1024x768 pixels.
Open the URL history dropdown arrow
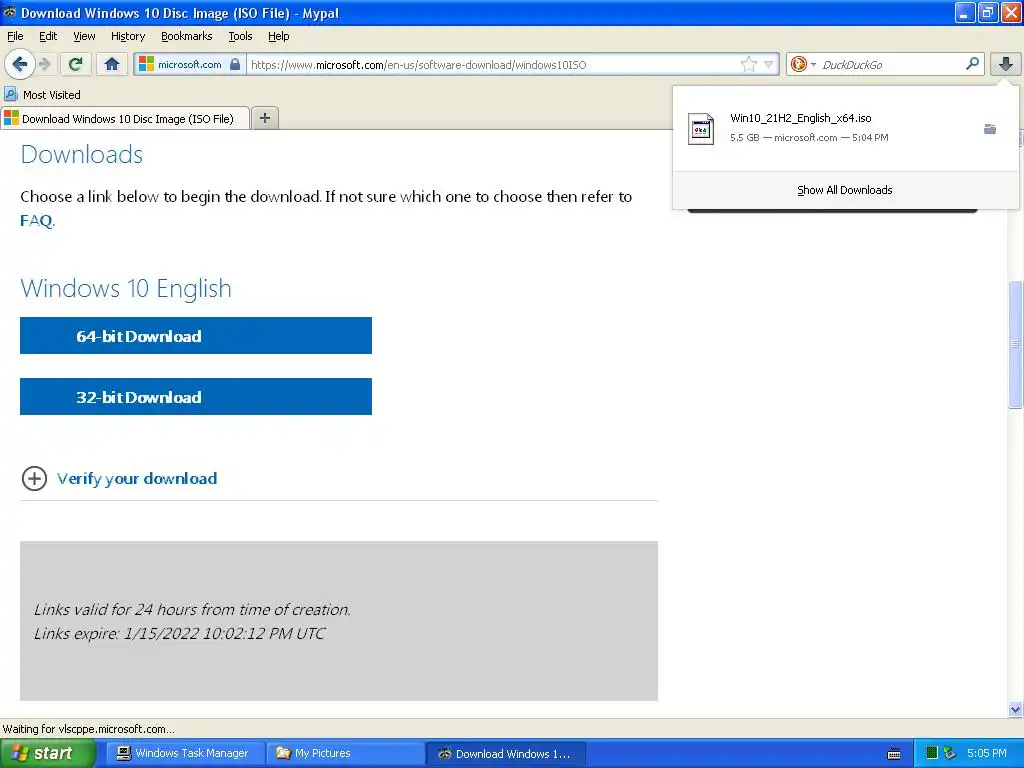pos(769,64)
